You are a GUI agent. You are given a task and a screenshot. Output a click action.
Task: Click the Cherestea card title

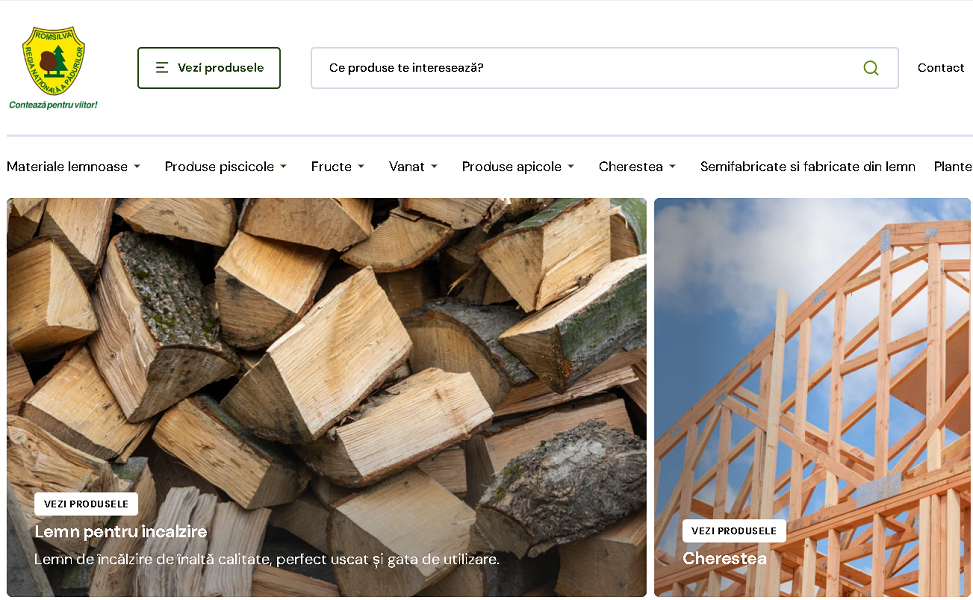[x=724, y=558]
